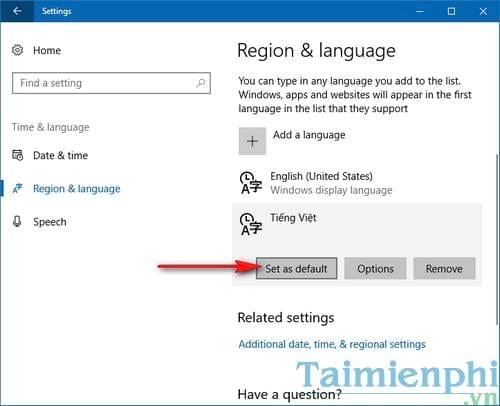Open Home via the gear icon

[x=17, y=50]
